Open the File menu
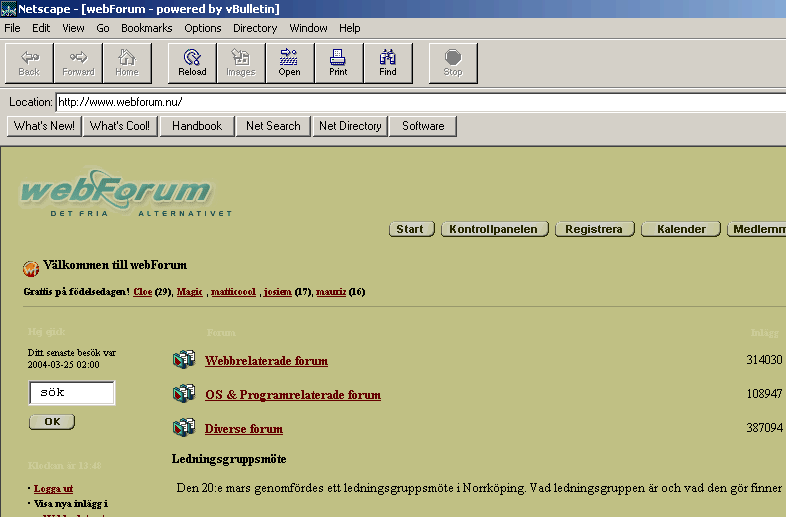 12,28
